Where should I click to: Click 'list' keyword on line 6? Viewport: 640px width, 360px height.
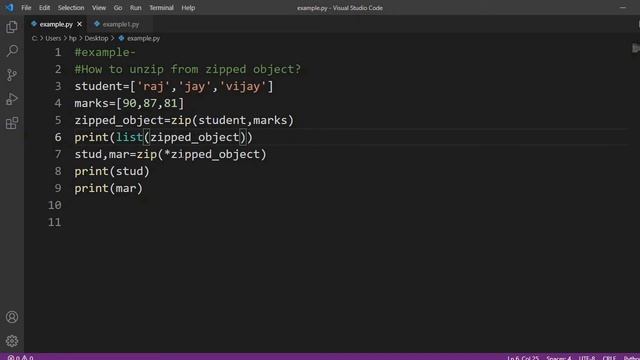click(x=129, y=137)
